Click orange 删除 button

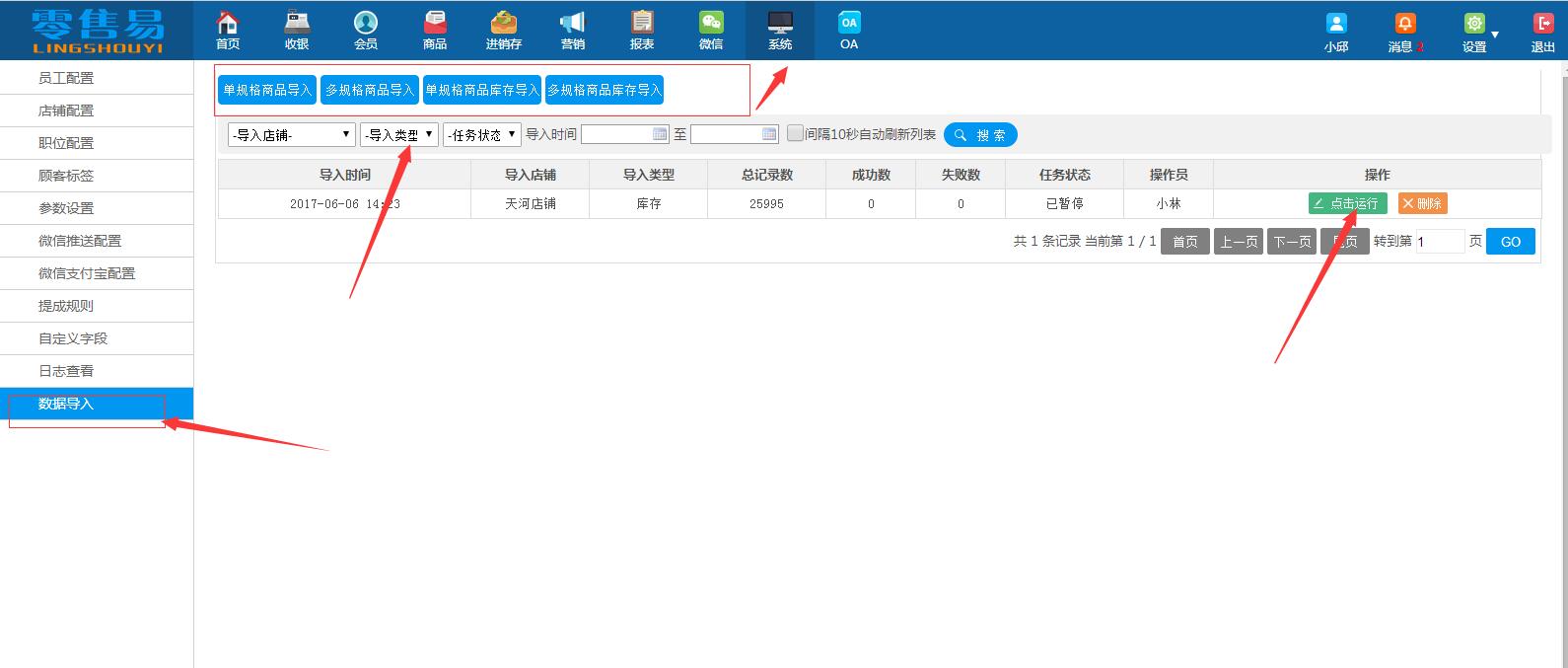[x=1422, y=203]
